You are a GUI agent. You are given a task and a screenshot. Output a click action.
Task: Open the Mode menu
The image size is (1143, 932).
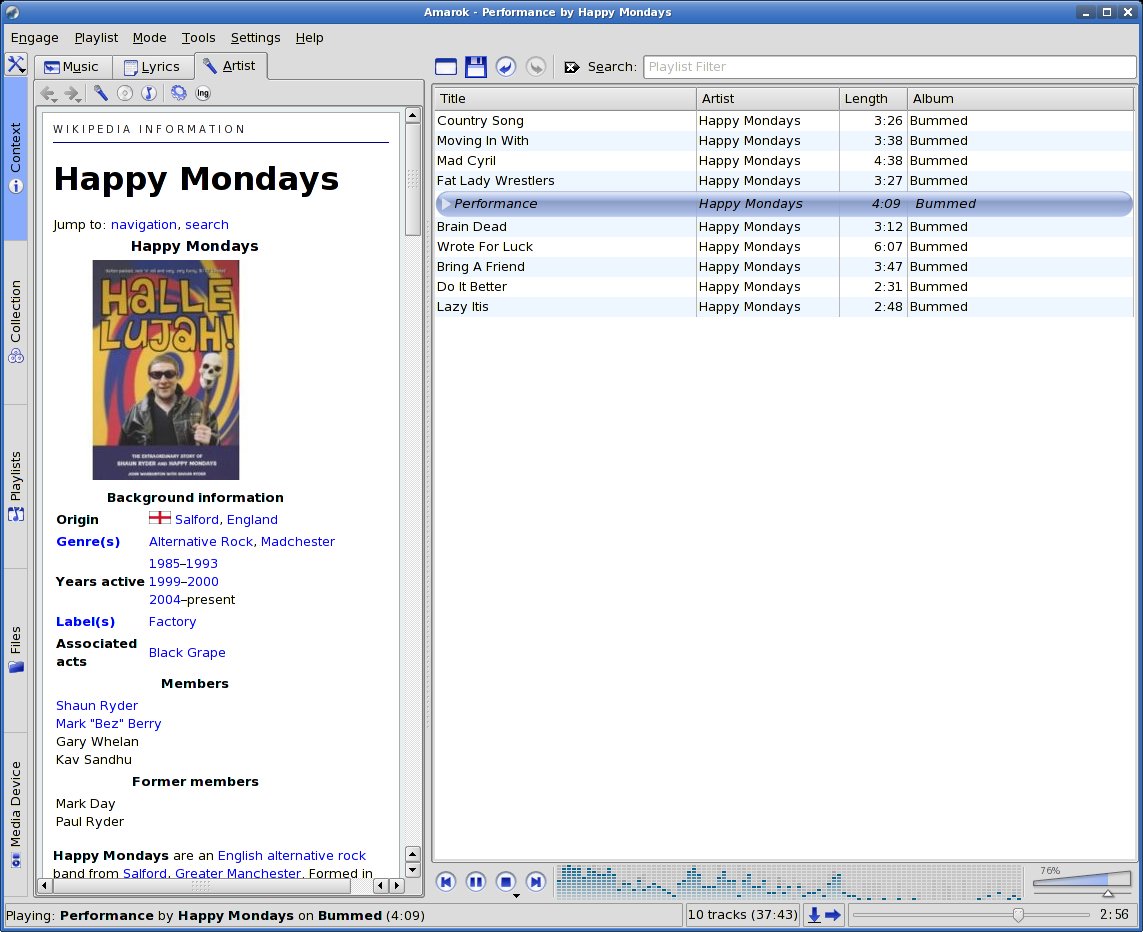[x=149, y=38]
